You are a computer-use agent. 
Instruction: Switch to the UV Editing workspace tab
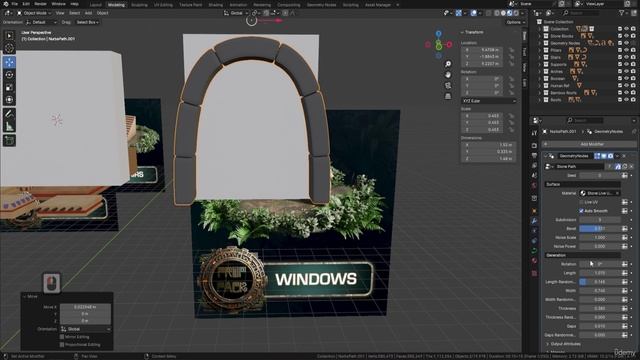click(163, 5)
